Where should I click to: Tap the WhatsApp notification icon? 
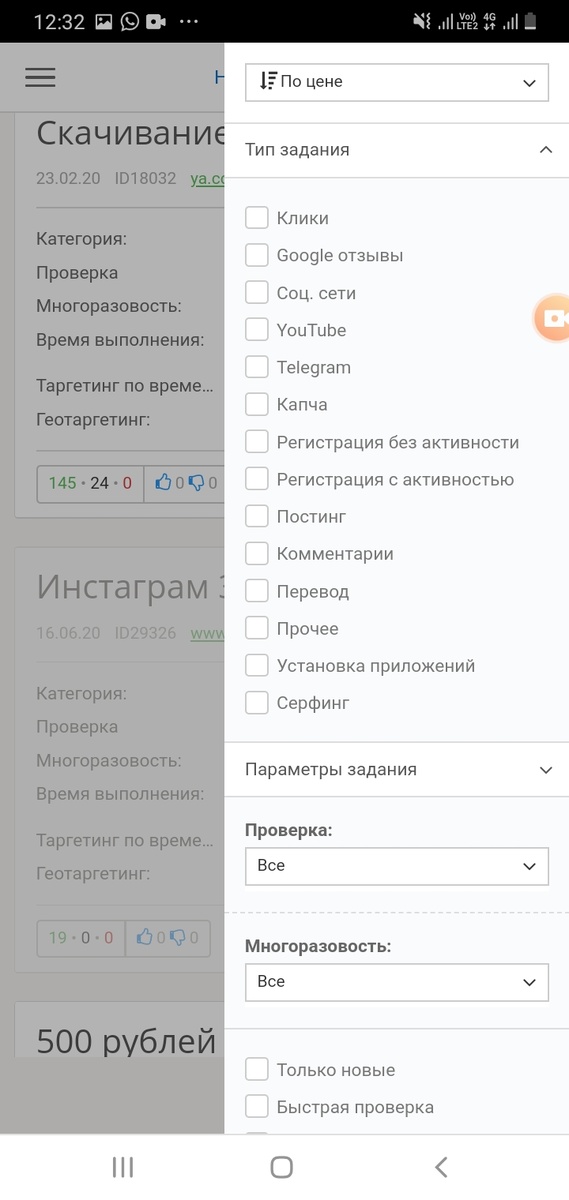[129, 21]
